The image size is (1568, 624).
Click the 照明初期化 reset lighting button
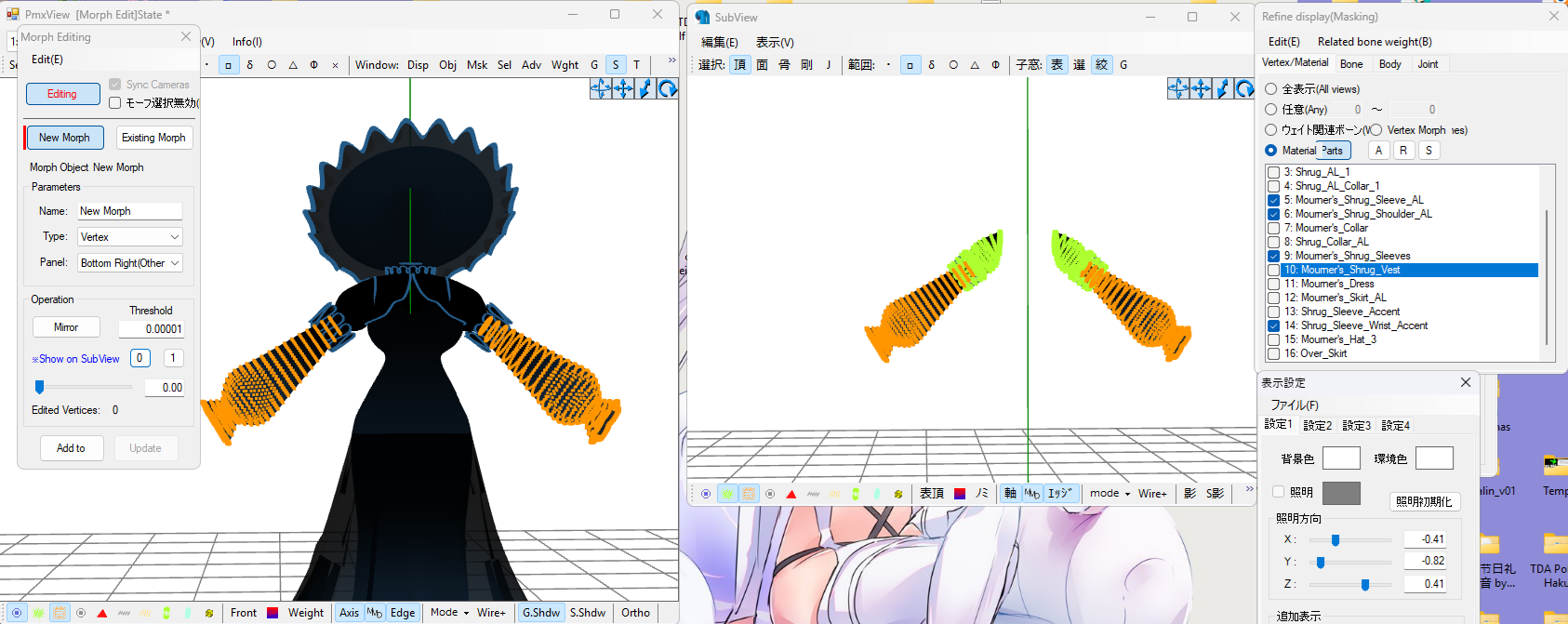point(1424,501)
